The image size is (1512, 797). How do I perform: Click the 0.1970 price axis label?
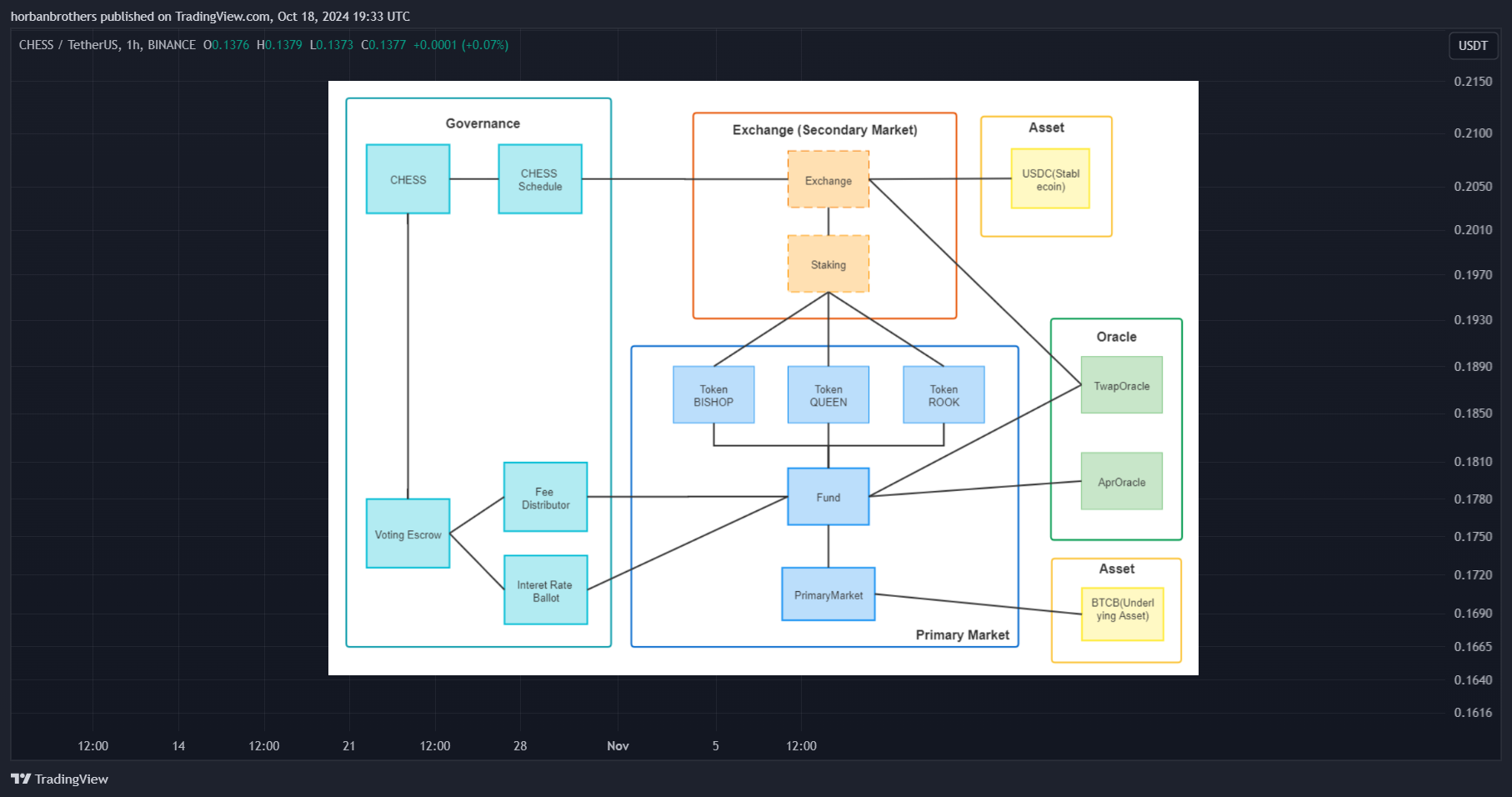[1473, 275]
